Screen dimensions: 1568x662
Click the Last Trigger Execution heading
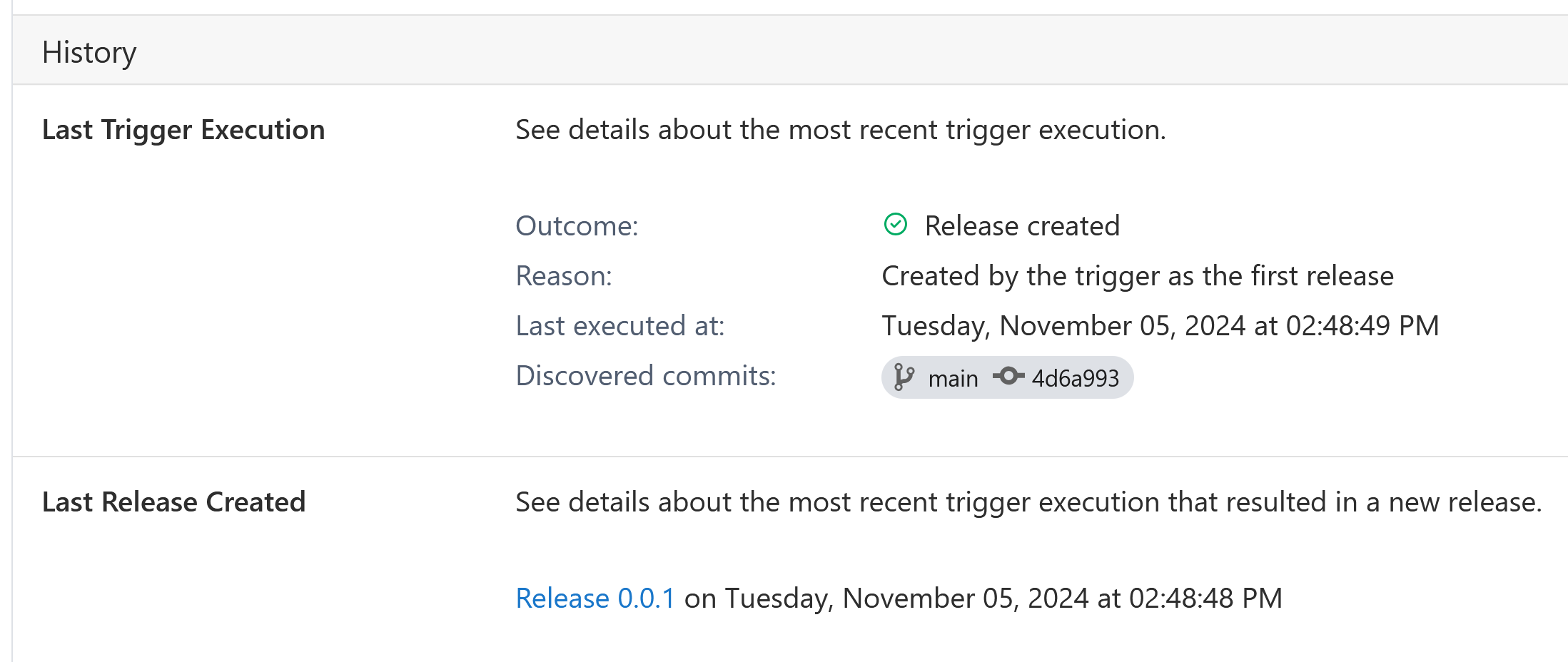pos(183,130)
